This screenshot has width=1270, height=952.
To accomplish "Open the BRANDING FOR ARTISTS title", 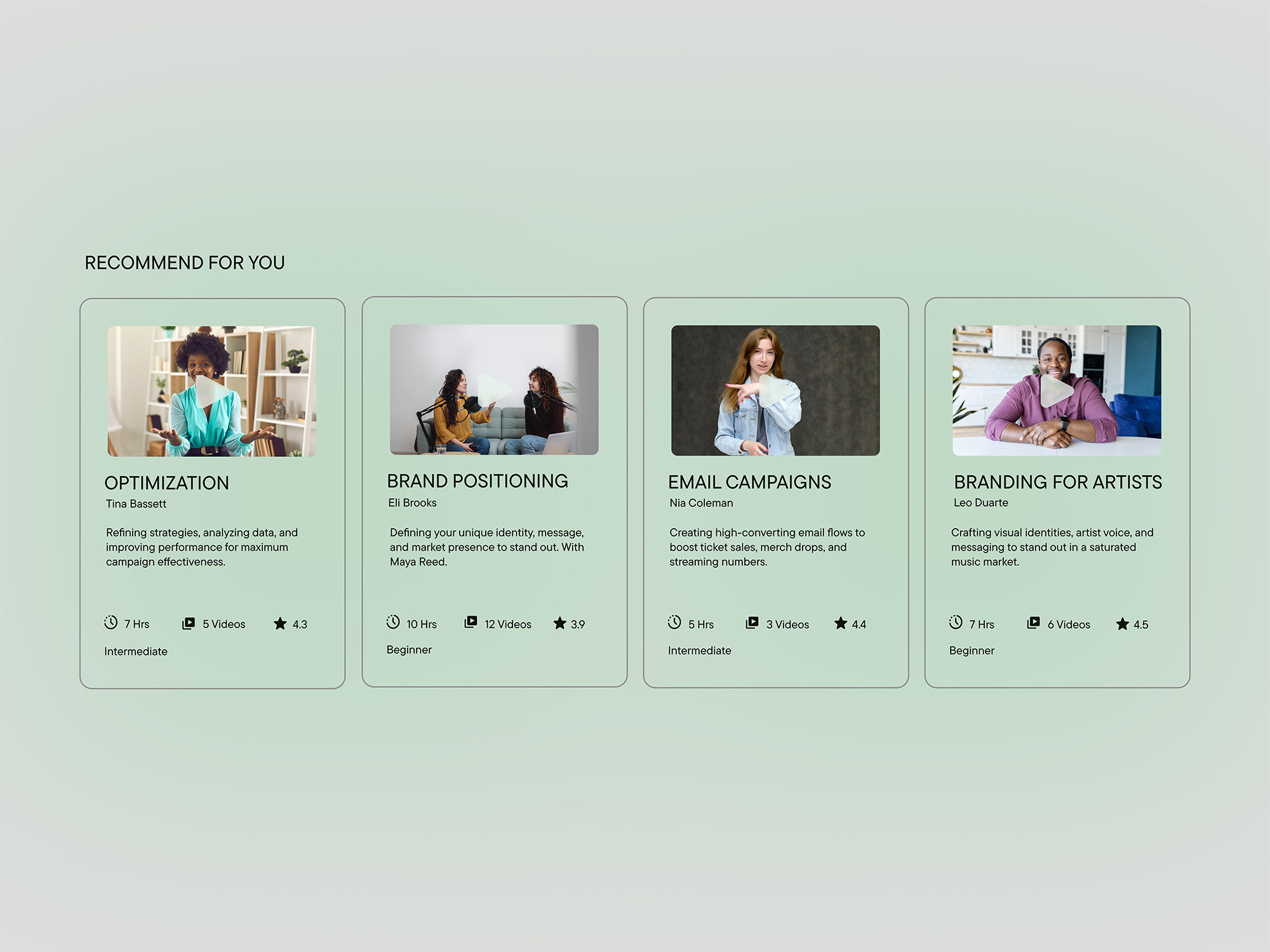I will (x=1057, y=482).
